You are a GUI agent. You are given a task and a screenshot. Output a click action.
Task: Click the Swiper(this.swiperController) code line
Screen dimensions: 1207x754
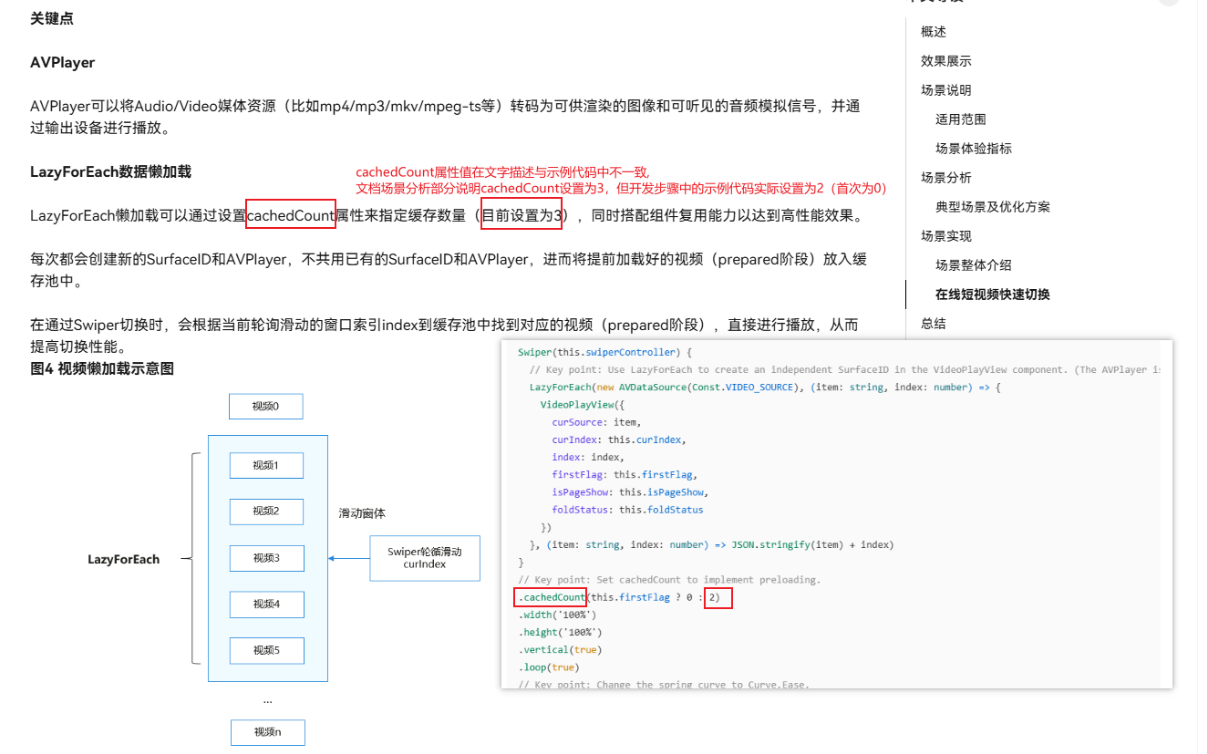[604, 352]
